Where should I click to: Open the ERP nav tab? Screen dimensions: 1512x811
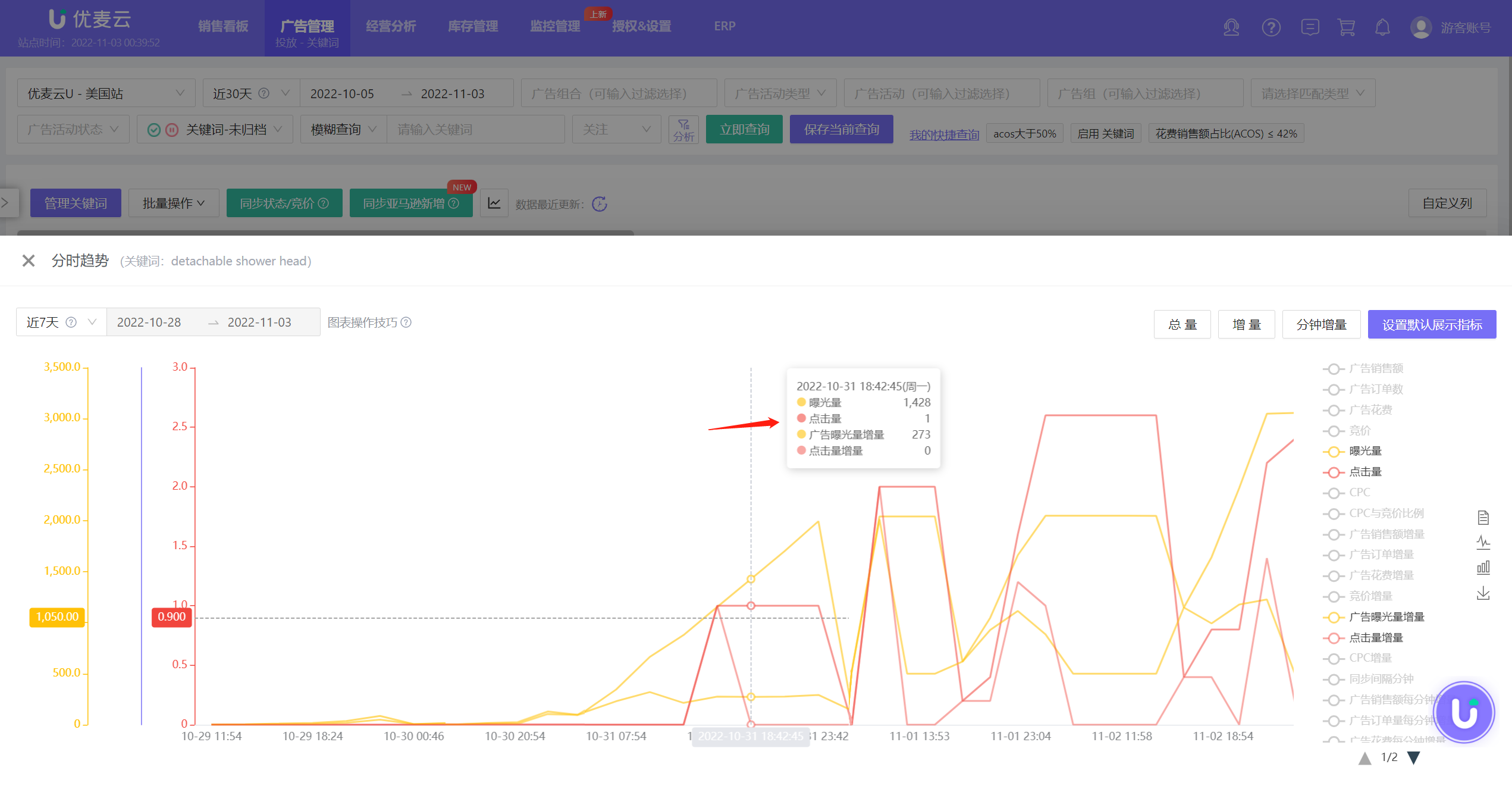724,26
